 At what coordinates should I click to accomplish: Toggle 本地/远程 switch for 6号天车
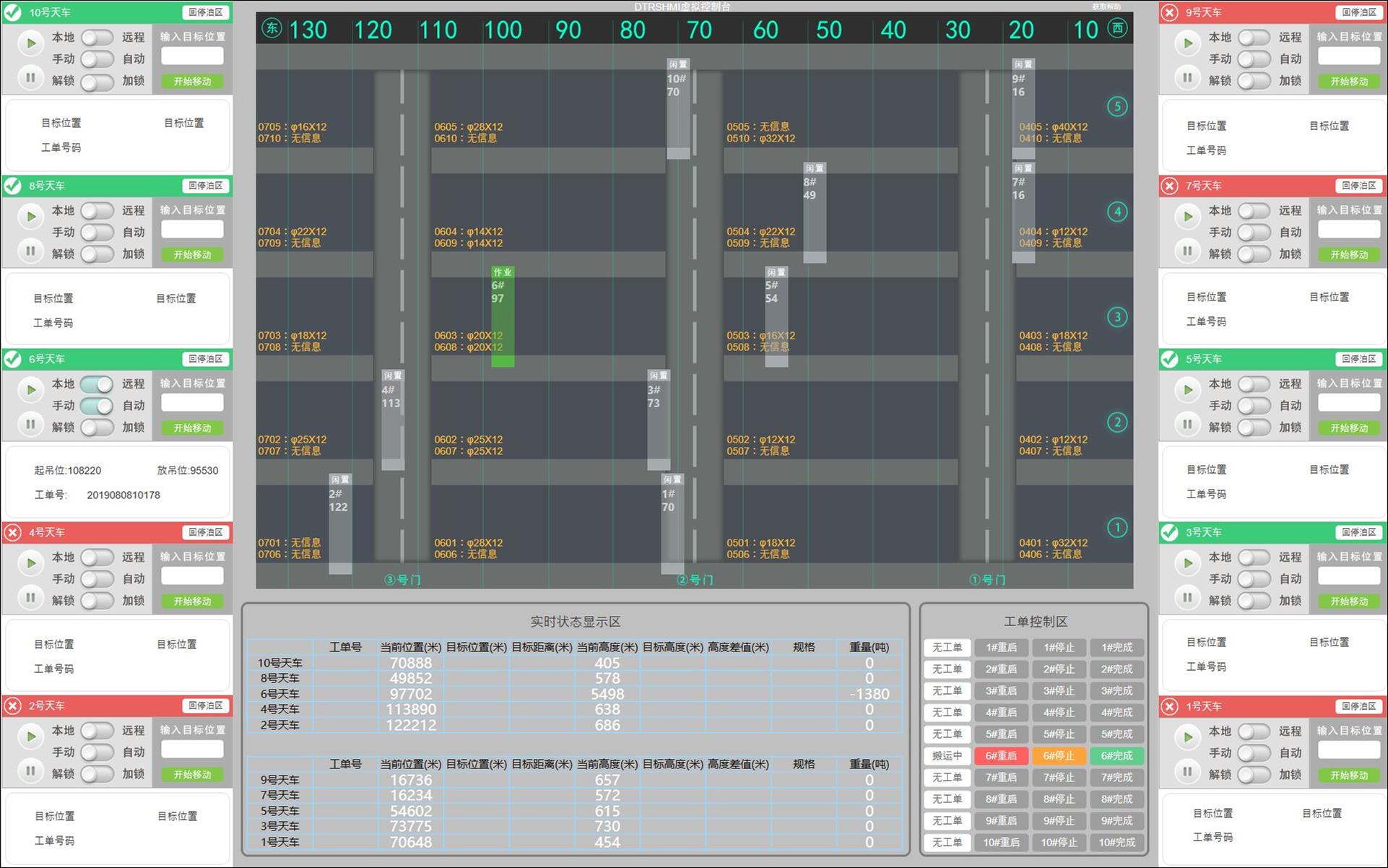click(97, 383)
